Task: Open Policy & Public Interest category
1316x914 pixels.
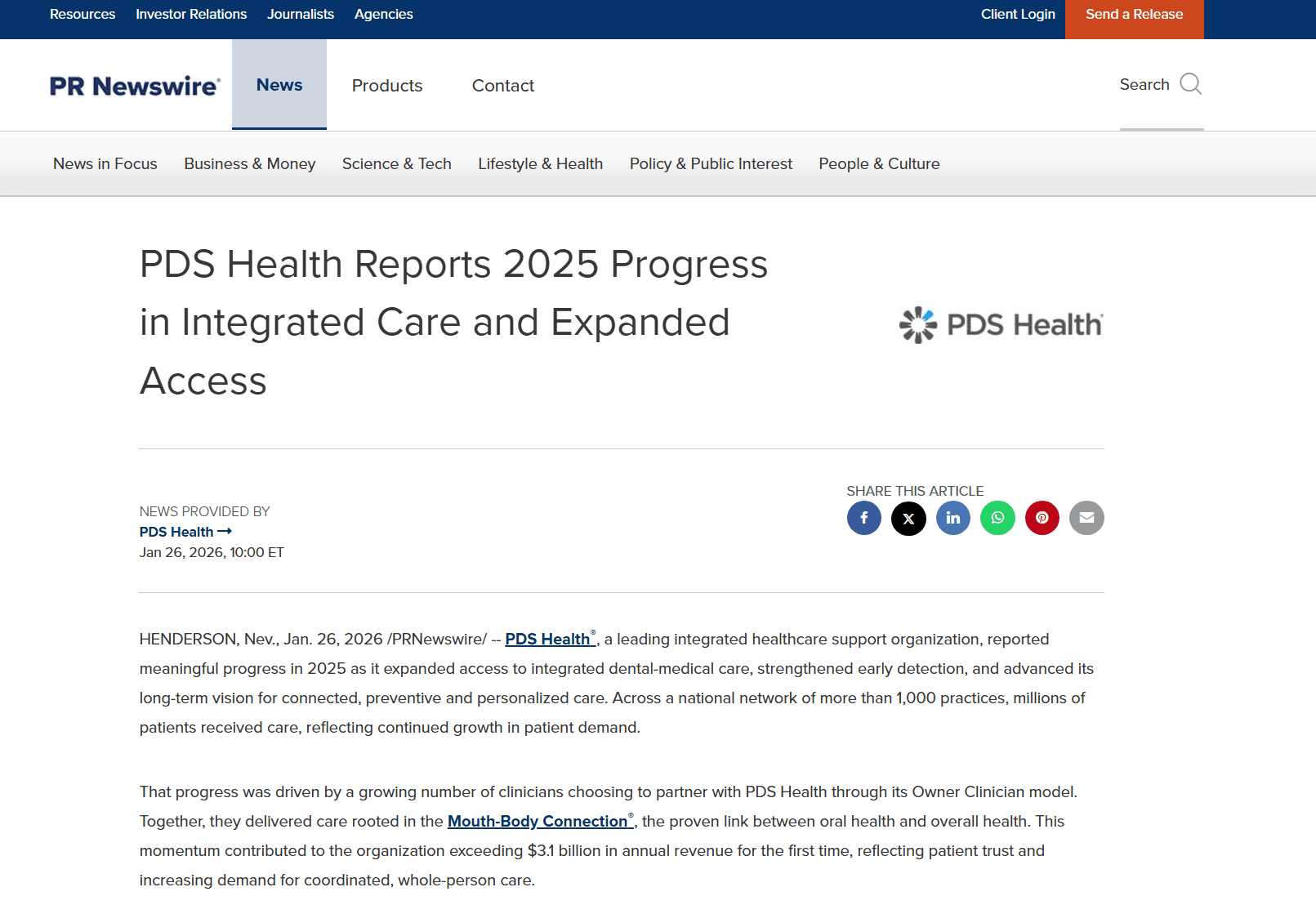Action: point(711,163)
